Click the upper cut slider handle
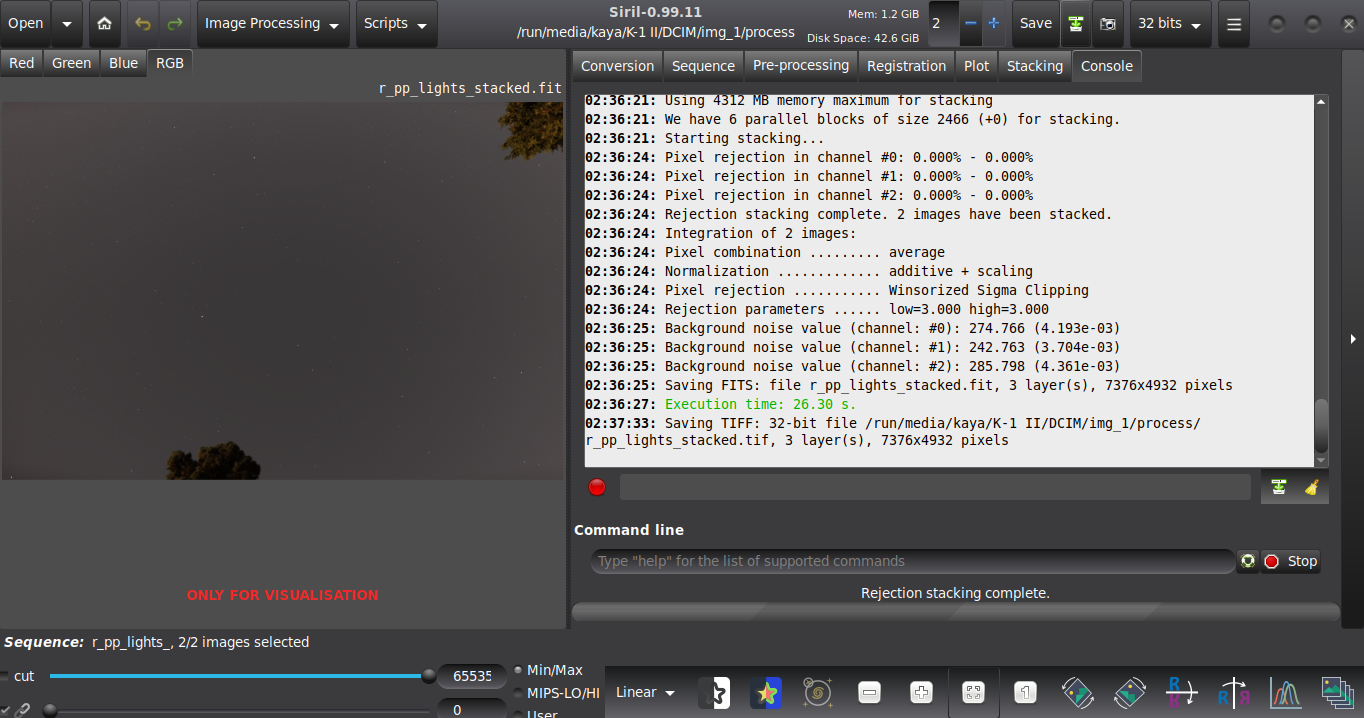This screenshot has width=1364, height=718. pos(429,676)
